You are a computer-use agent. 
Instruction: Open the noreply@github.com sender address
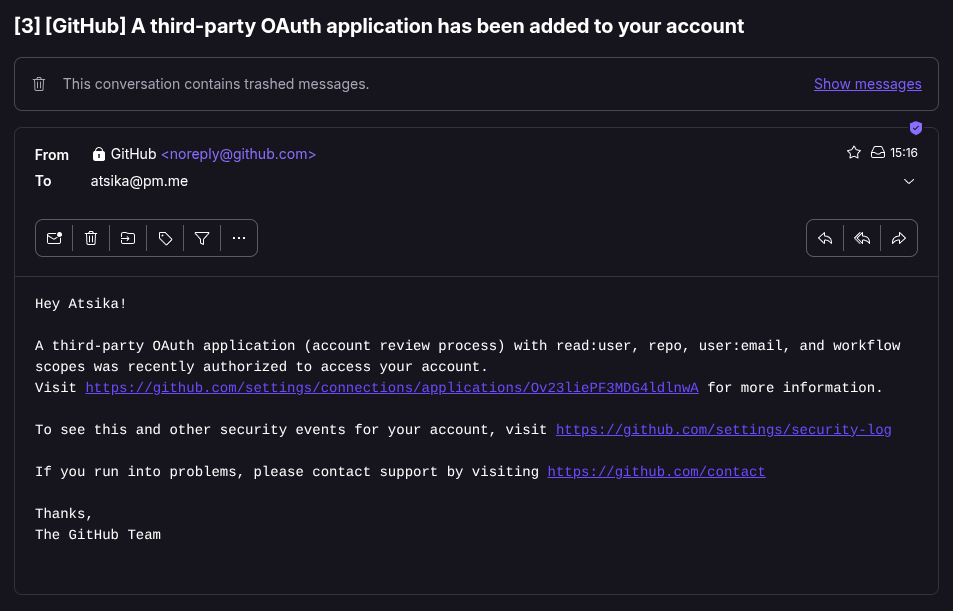click(x=238, y=154)
